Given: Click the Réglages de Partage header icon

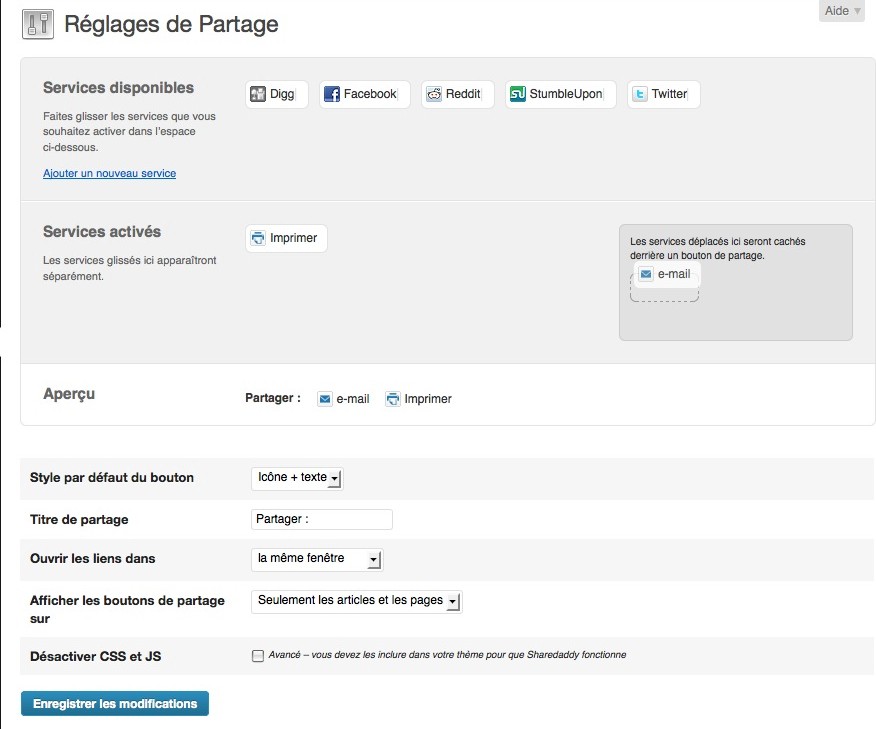Looking at the screenshot, I should [37, 24].
